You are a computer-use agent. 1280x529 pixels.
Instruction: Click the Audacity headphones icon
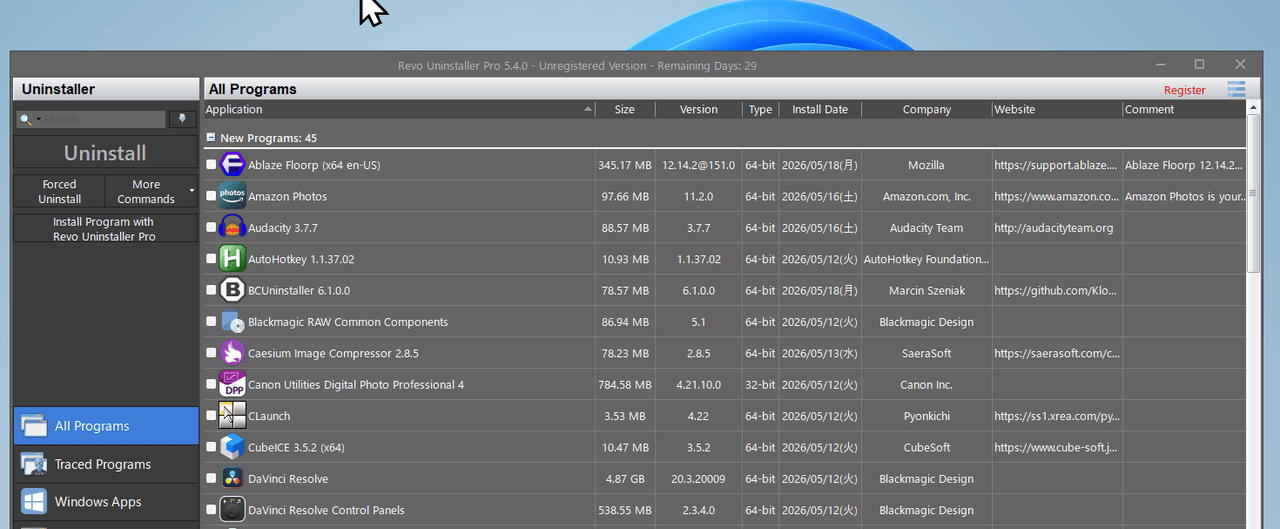232,228
